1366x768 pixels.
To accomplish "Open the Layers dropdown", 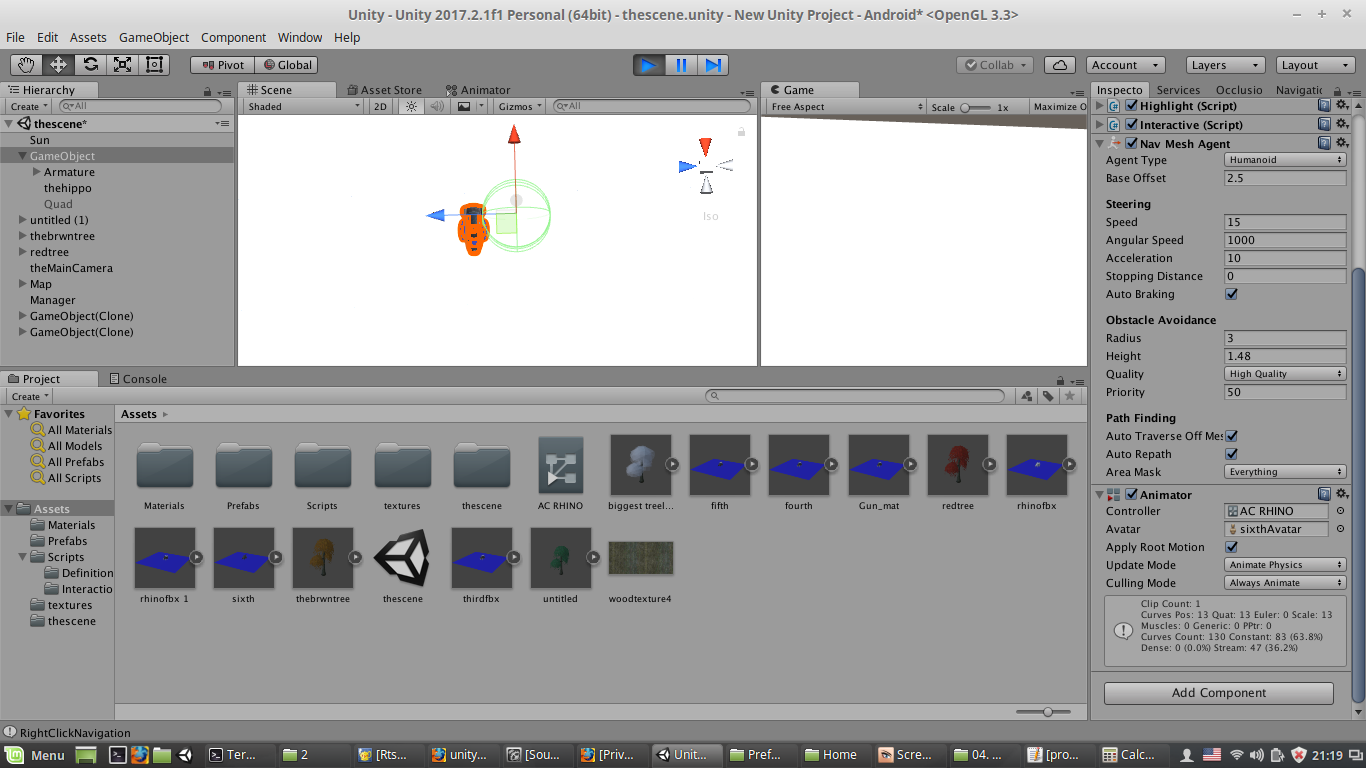I will [1225, 65].
